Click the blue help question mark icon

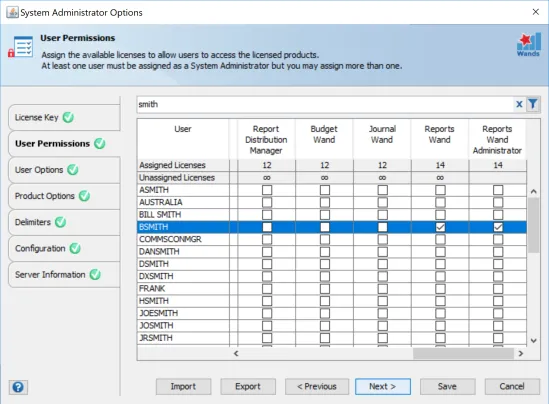coord(18,387)
